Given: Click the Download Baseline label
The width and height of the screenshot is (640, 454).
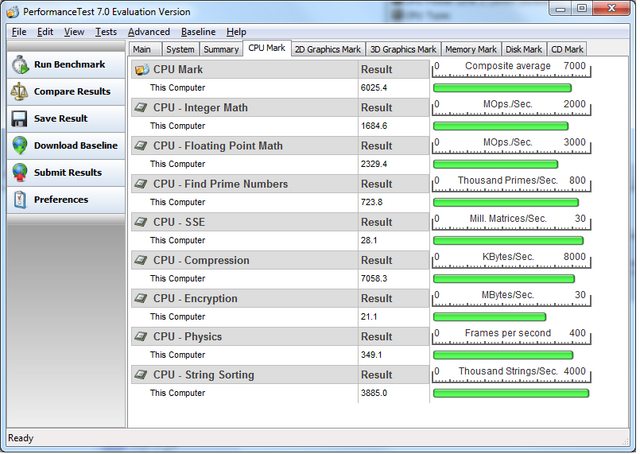Looking at the screenshot, I should pos(76,146).
